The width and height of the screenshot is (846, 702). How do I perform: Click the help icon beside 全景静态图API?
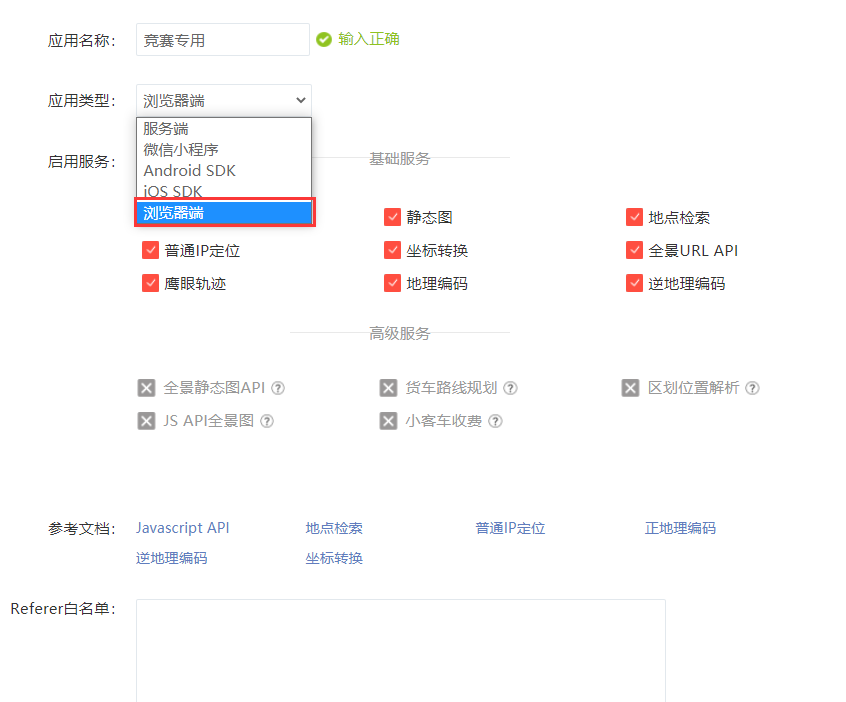click(x=278, y=388)
